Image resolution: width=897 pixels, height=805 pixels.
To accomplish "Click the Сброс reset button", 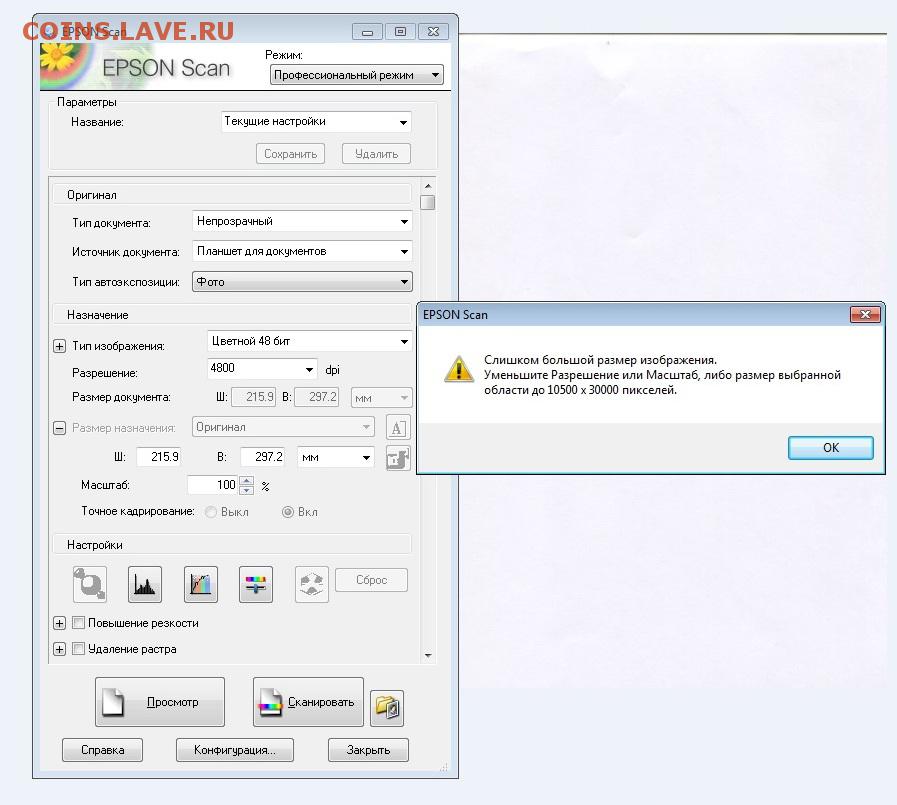I will (371, 580).
